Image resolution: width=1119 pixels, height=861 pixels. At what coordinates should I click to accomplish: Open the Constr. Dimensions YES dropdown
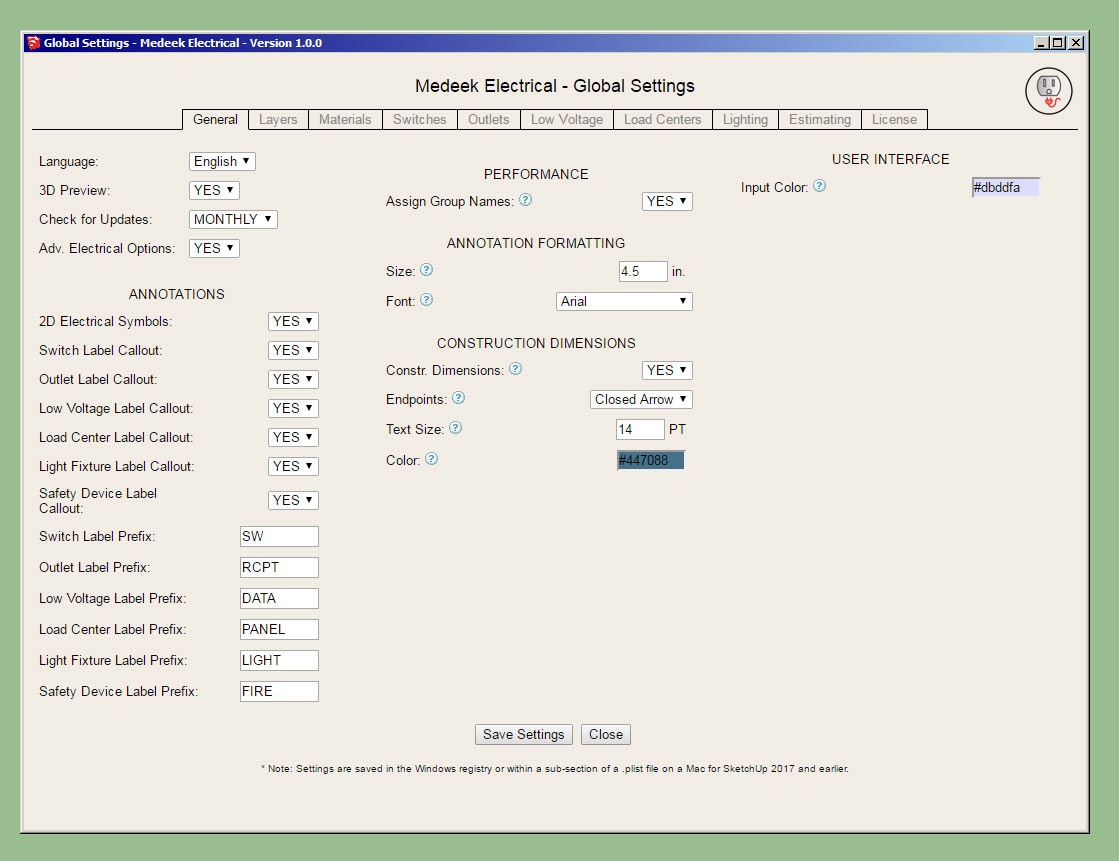point(667,371)
